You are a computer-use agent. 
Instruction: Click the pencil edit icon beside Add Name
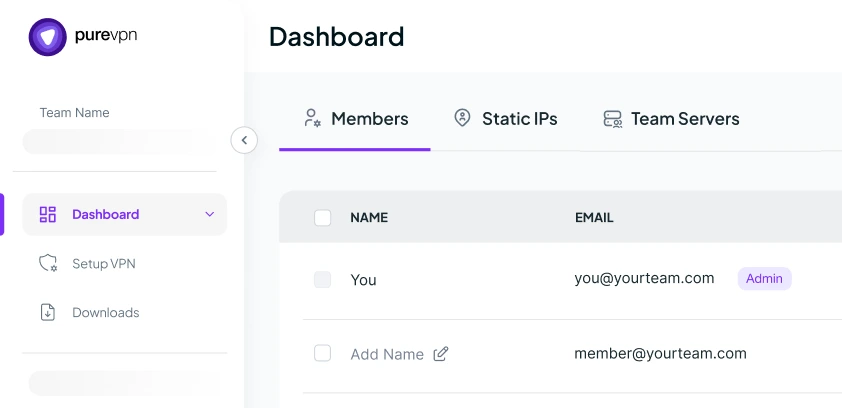click(x=440, y=354)
